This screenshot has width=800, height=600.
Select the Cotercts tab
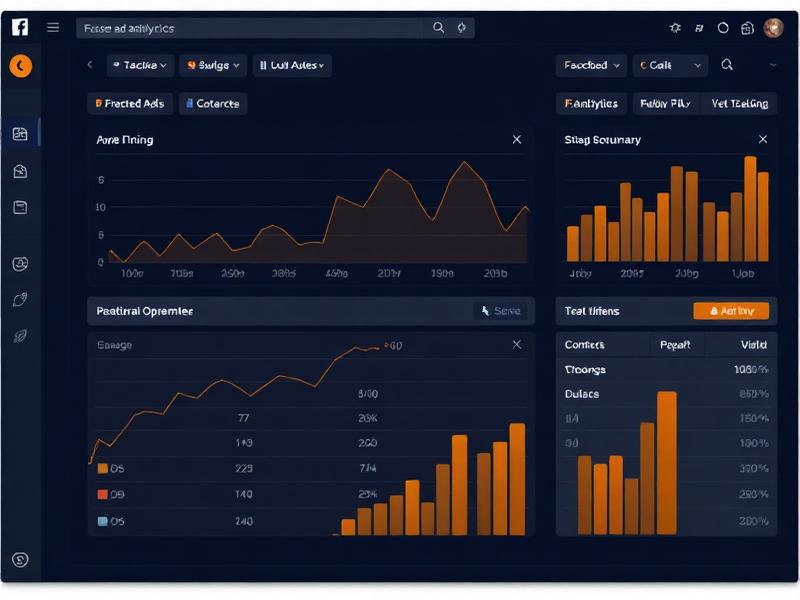213,104
